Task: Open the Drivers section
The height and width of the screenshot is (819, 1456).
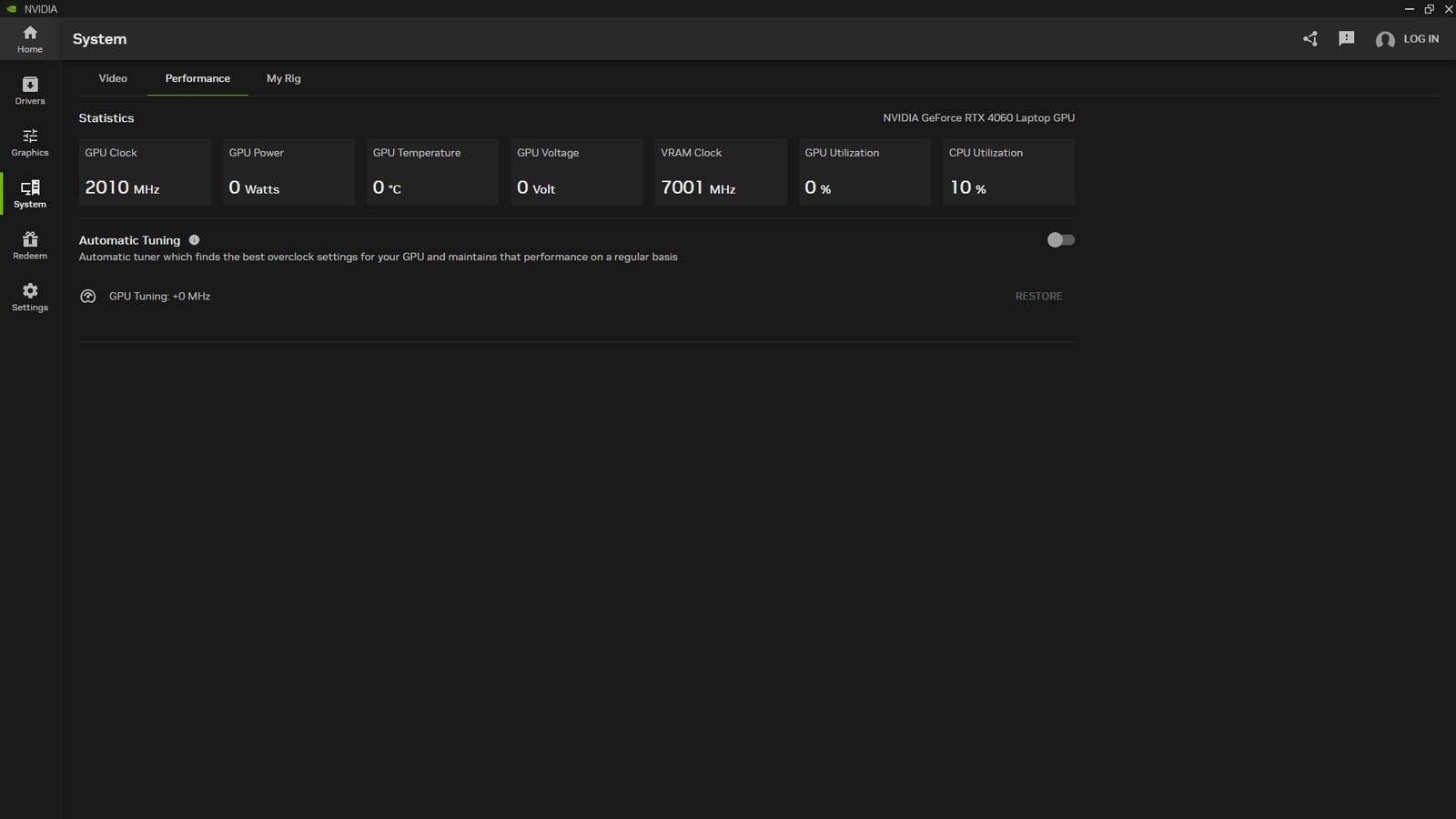Action: (29, 89)
